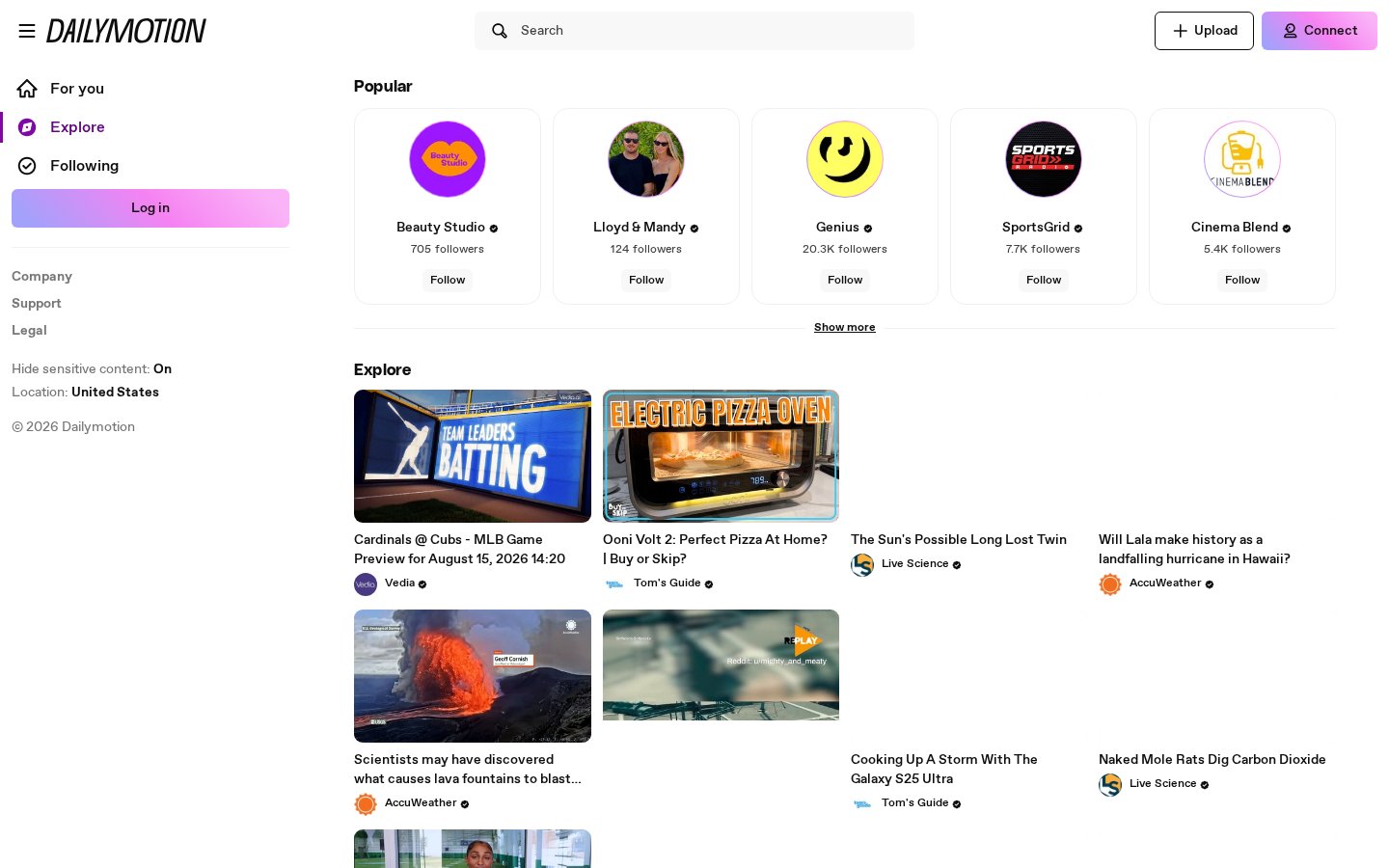
Task: Follow the SportsGrid channel
Action: (x=1044, y=280)
